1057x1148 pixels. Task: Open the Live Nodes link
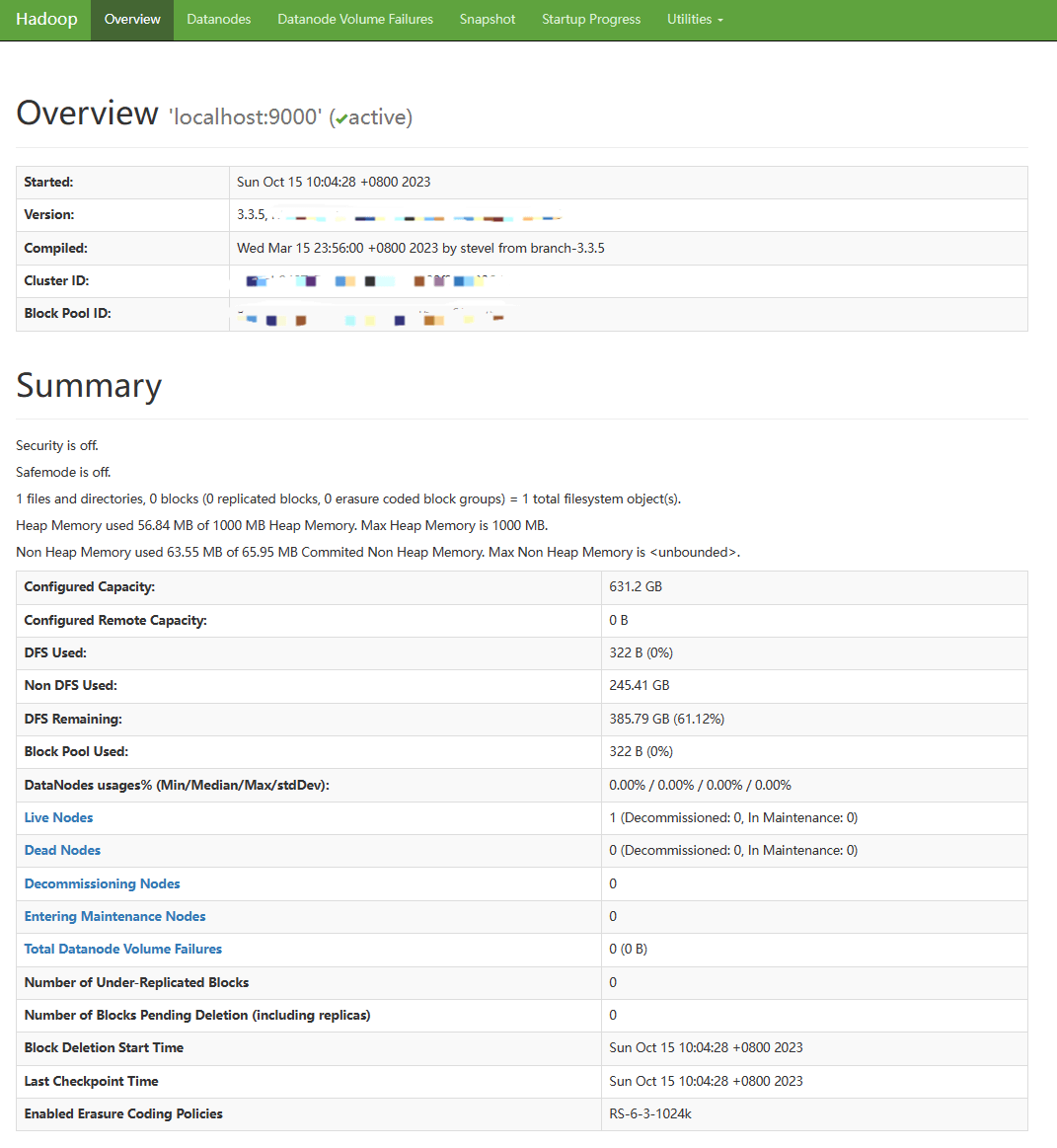(x=59, y=817)
